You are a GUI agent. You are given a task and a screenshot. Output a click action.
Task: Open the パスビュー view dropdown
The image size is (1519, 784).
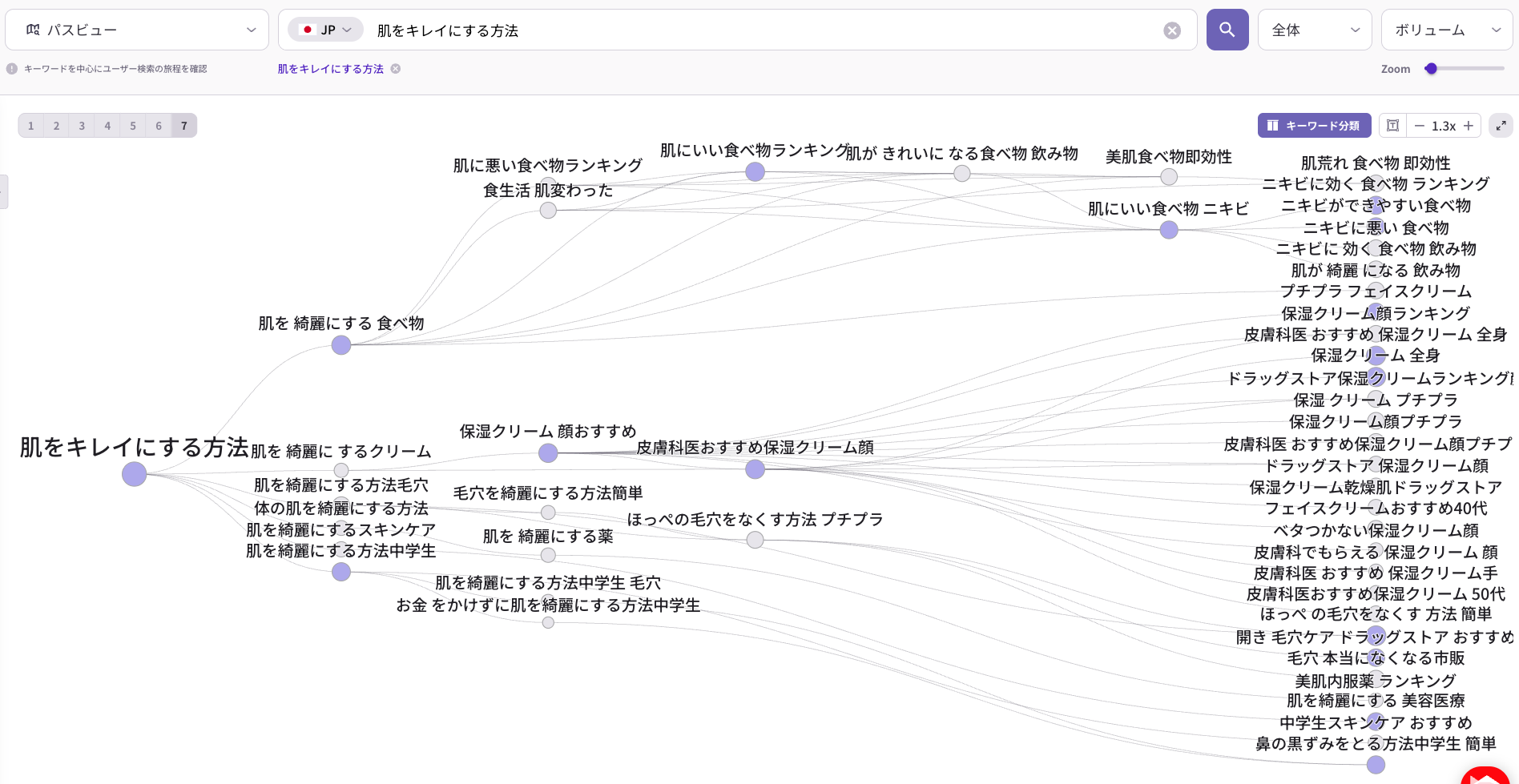[137, 30]
